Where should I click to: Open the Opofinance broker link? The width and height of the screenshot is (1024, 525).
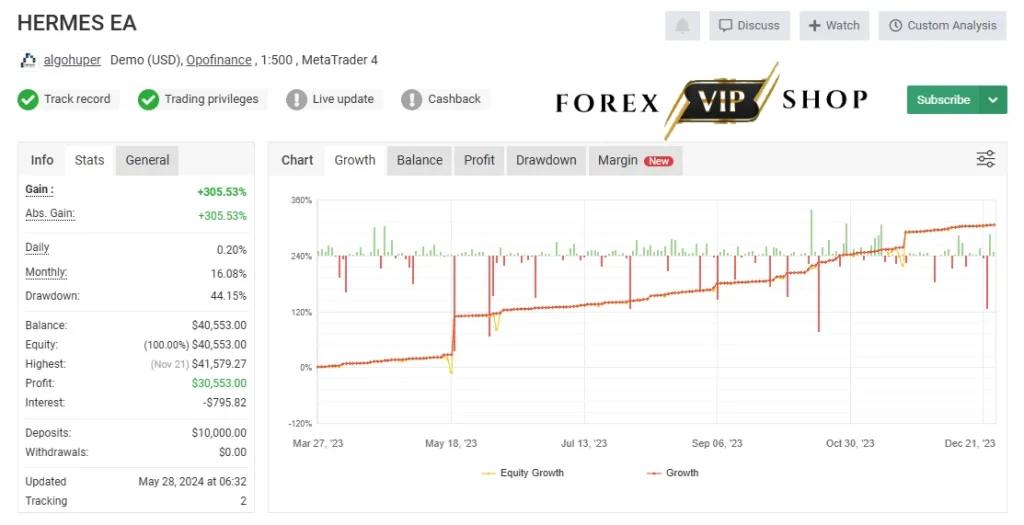pos(219,60)
